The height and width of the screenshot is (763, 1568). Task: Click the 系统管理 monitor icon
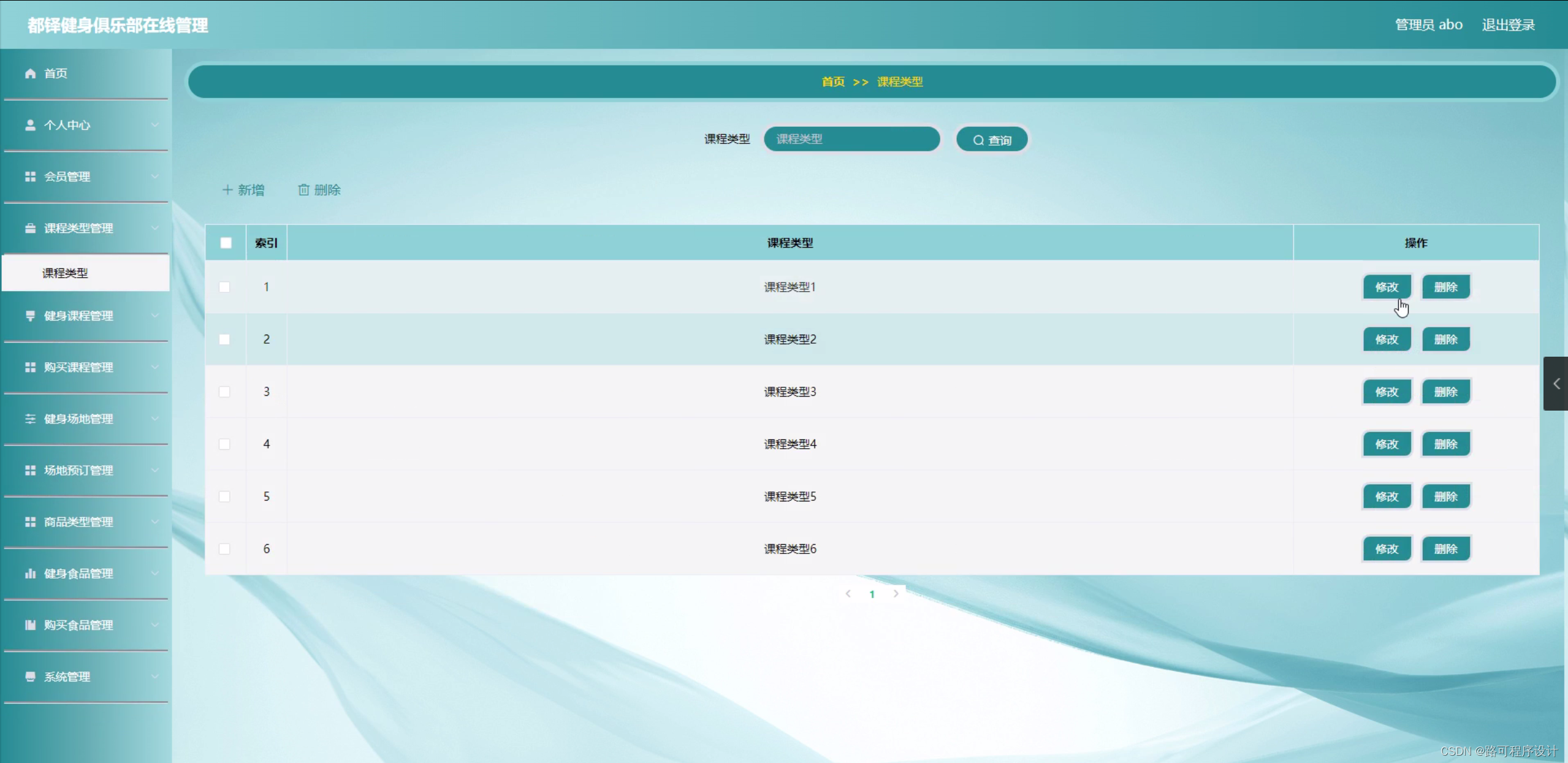click(x=30, y=677)
